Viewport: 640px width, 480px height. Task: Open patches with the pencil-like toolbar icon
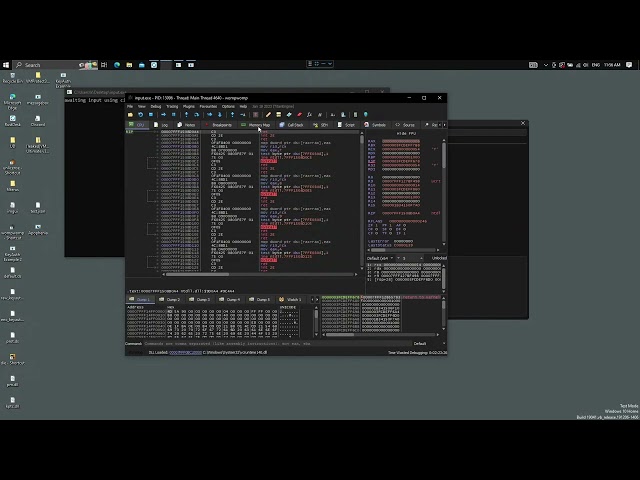click(x=268, y=115)
